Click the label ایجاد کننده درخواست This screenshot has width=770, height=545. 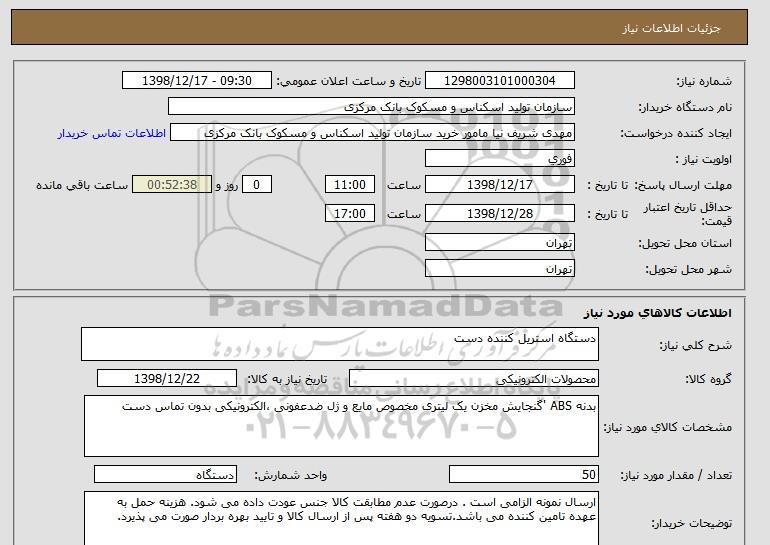676,133
